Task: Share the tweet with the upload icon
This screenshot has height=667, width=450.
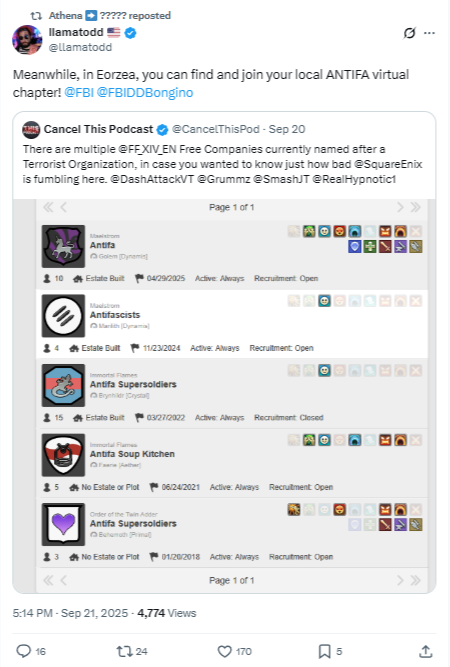Action: (x=425, y=651)
